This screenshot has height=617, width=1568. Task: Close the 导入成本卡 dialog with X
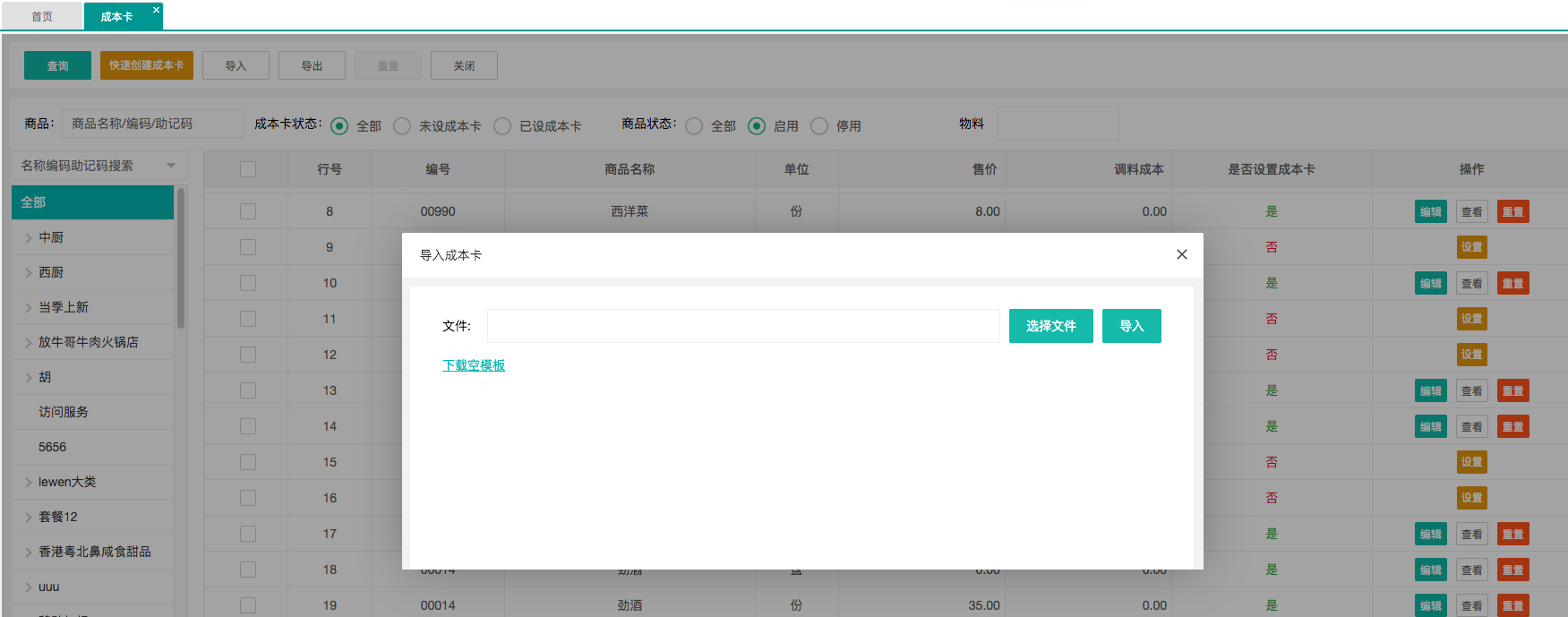[1181, 254]
